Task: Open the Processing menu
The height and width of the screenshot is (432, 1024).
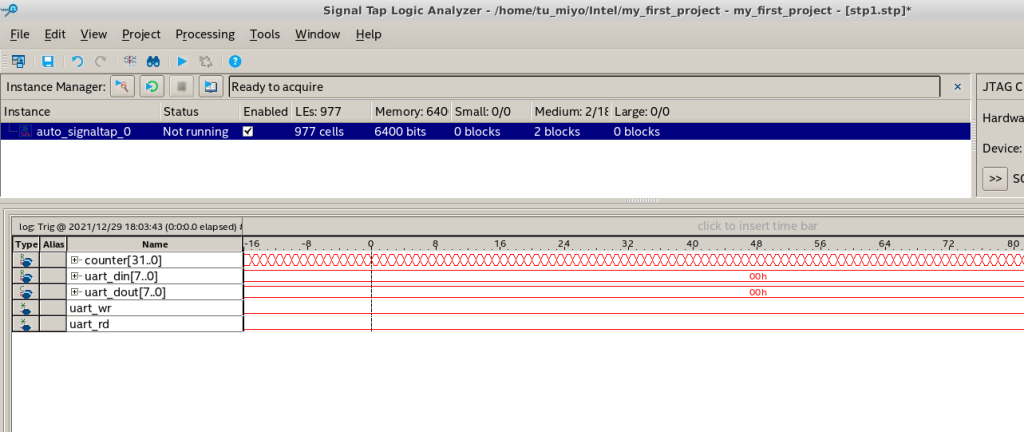Action: click(205, 34)
